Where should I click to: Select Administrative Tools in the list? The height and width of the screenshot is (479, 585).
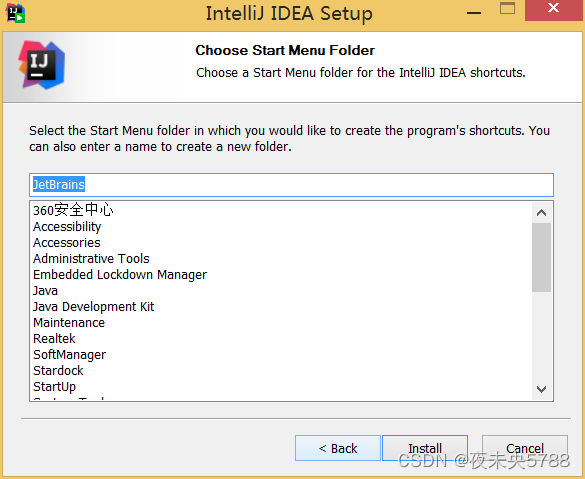[91, 259]
